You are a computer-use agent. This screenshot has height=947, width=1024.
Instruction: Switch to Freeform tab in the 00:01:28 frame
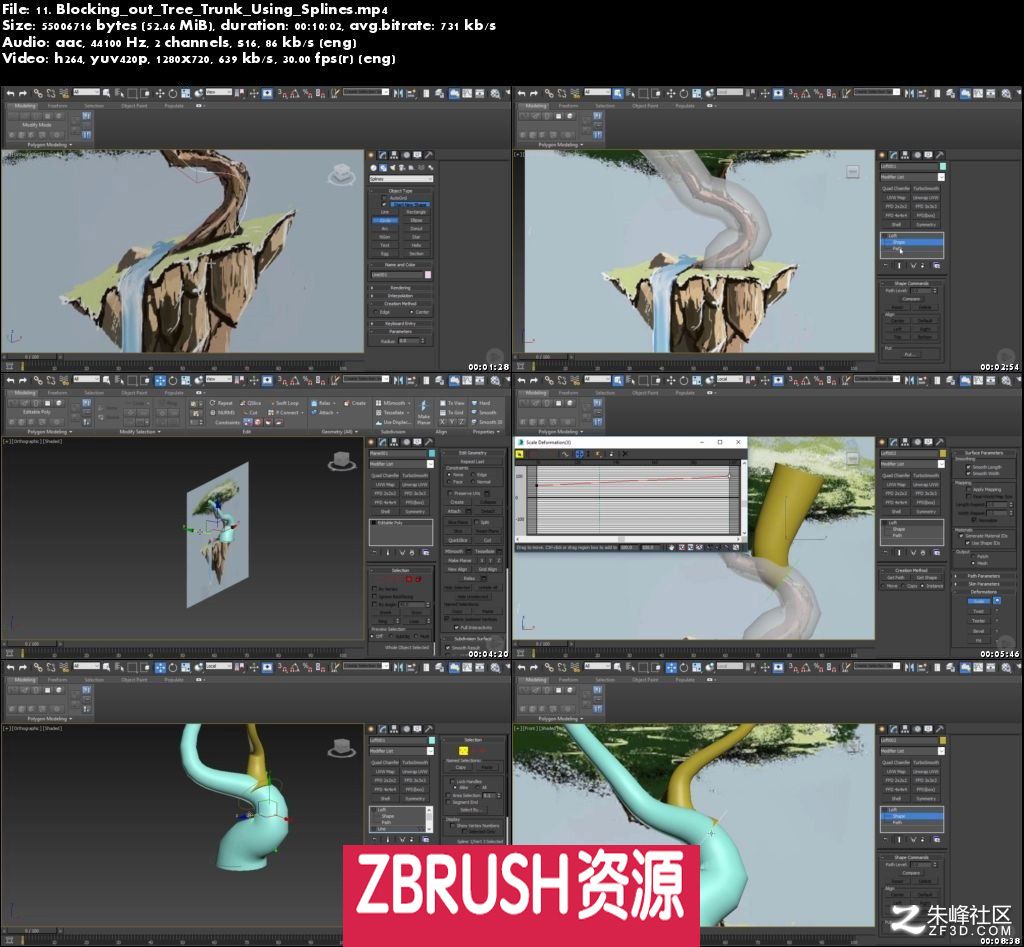click(57, 106)
